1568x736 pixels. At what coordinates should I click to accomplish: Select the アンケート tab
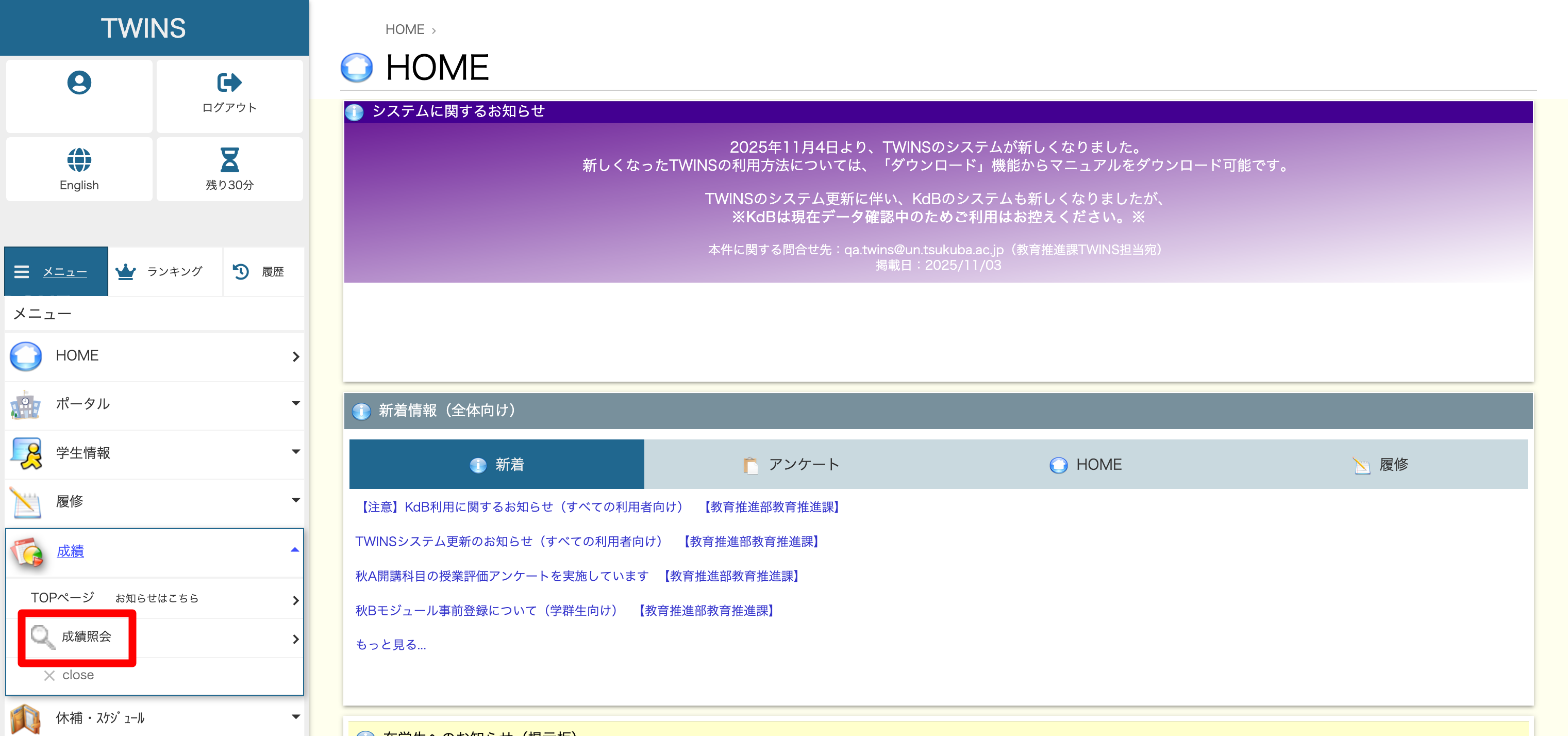pyautogui.click(x=791, y=464)
